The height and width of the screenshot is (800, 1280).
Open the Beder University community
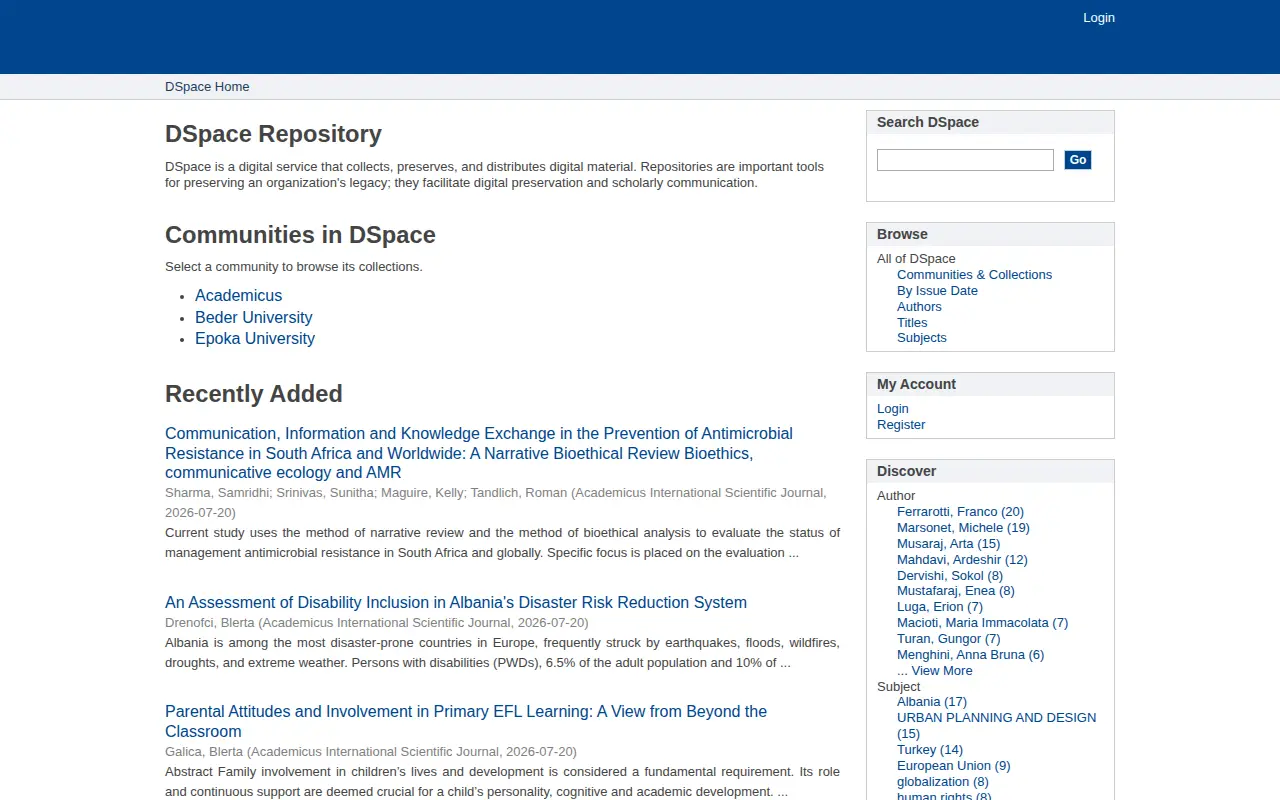coord(253,318)
